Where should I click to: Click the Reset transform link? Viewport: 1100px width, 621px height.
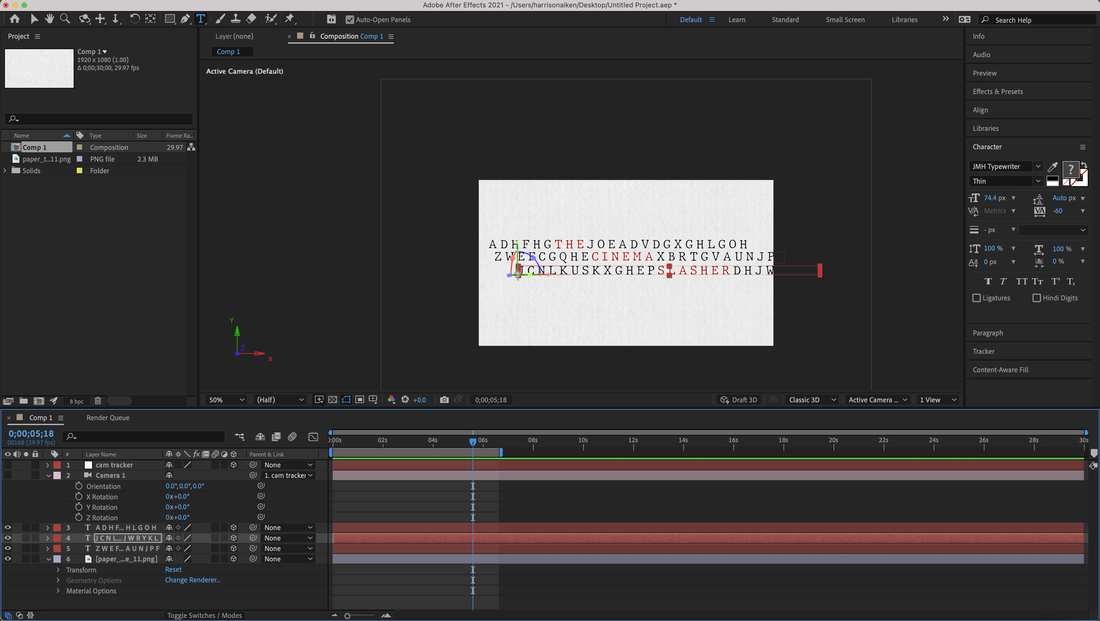pos(173,570)
